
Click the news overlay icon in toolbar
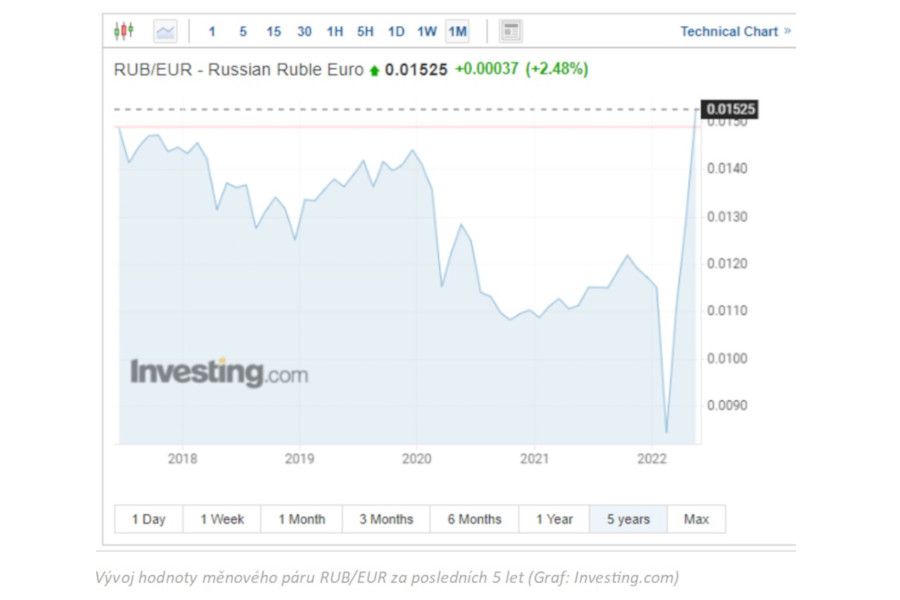(x=510, y=31)
